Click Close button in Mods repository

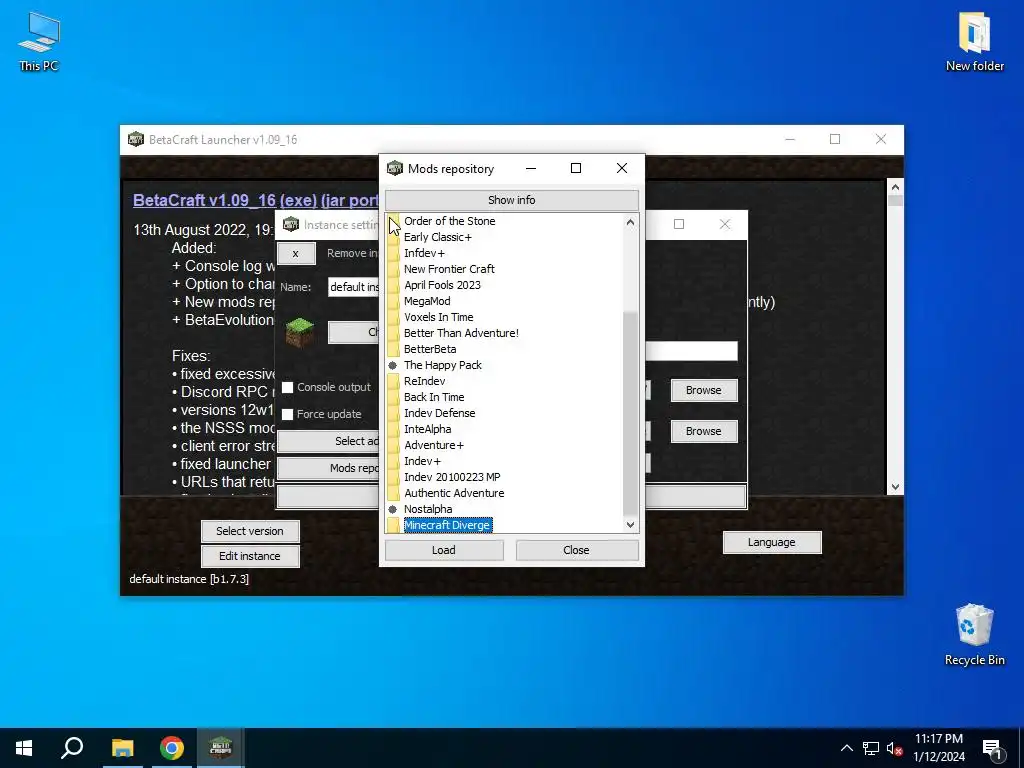pos(576,550)
